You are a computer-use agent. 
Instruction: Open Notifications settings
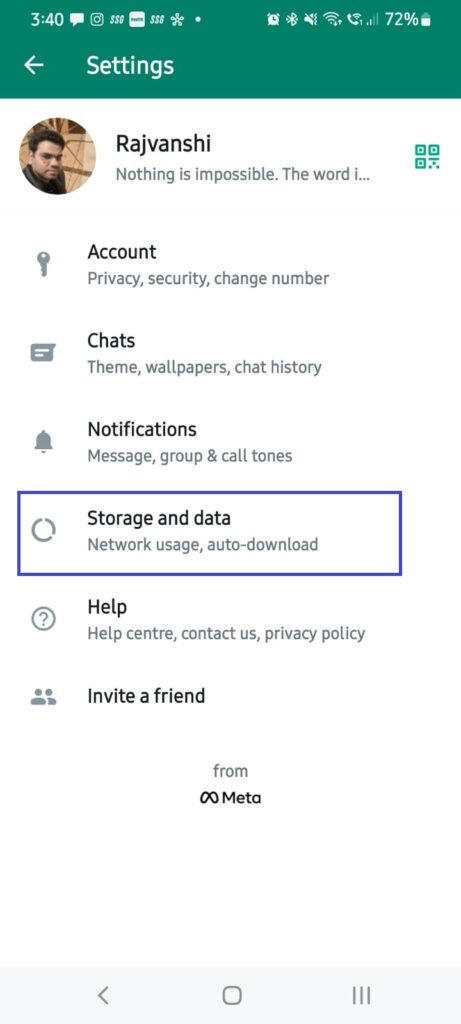(x=230, y=442)
